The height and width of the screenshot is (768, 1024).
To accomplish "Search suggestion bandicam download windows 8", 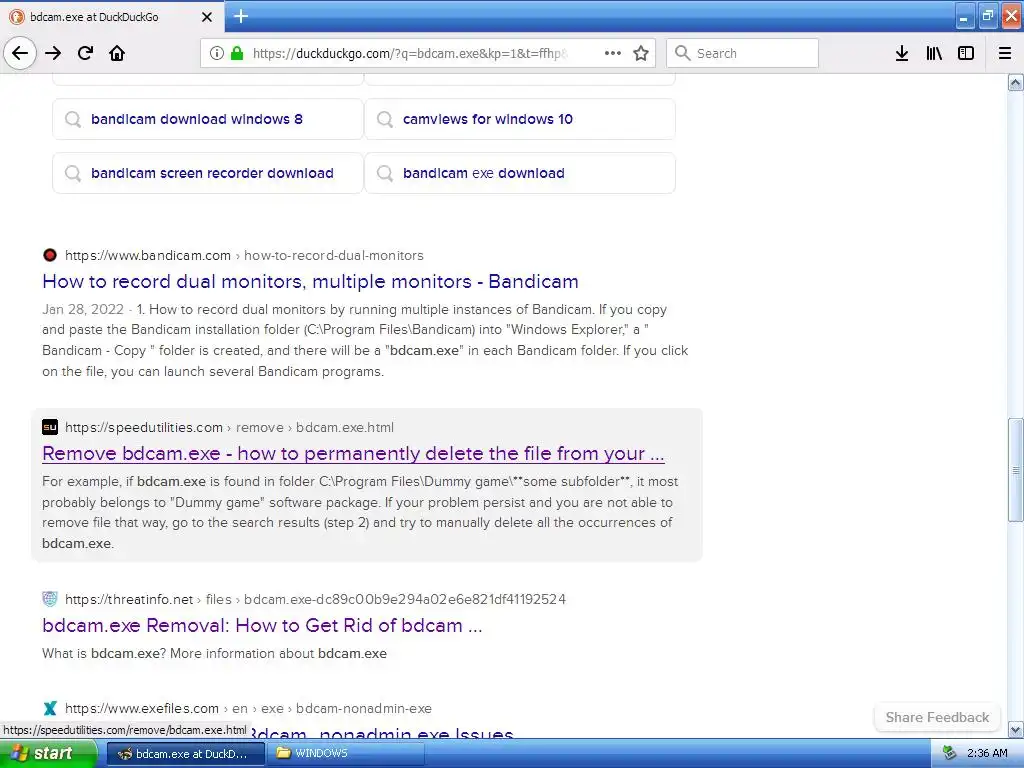I will point(208,119).
